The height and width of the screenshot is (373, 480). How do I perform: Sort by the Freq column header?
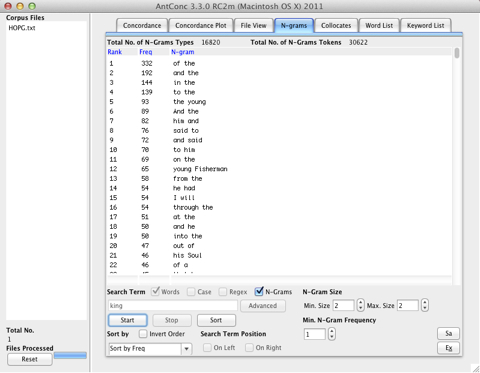point(146,52)
